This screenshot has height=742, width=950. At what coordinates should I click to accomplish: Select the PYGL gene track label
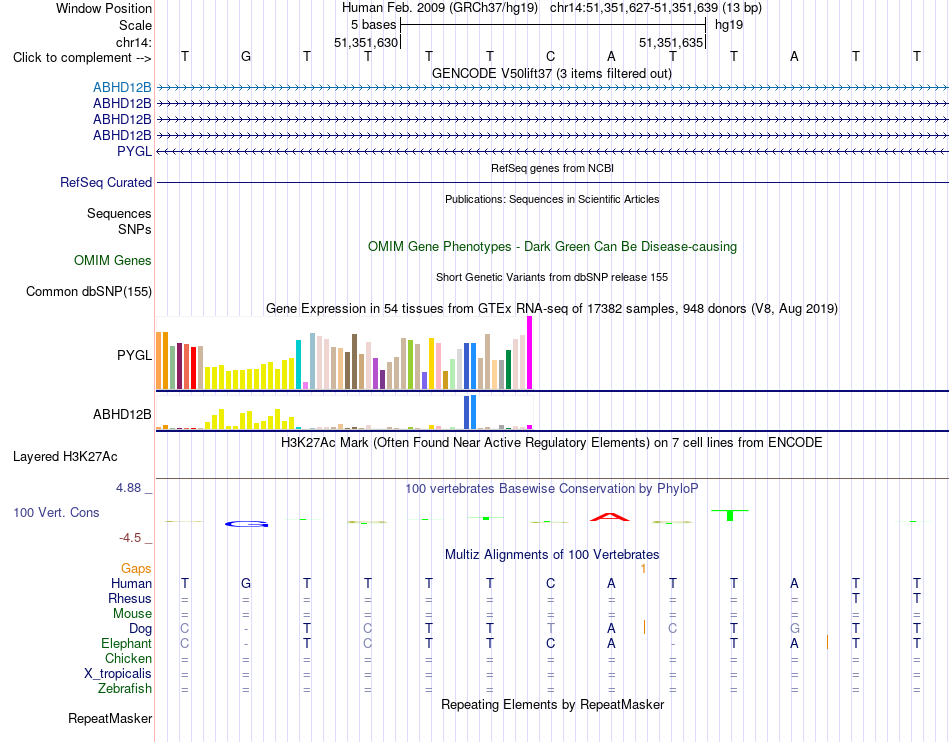pos(134,151)
